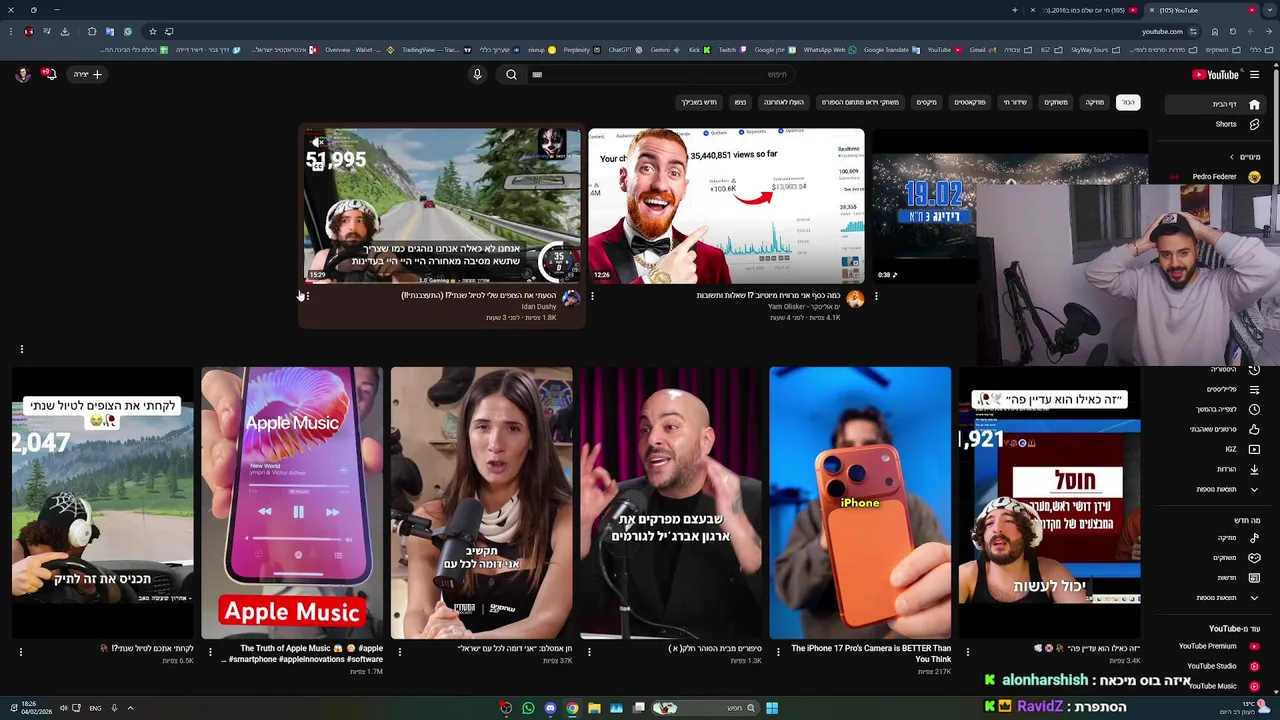The width and height of the screenshot is (1280, 720).
Task: Select the 'הכל' filter chip
Action: click(1128, 102)
